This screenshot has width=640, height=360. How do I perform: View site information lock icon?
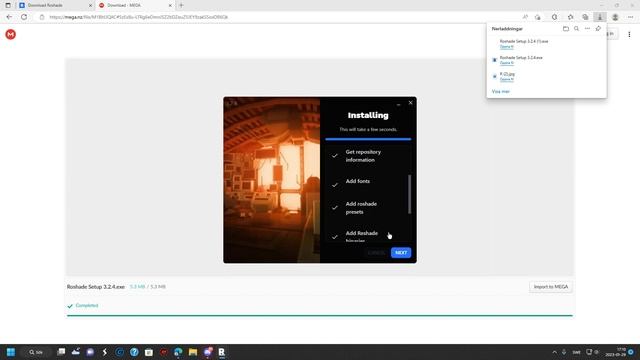(42, 17)
